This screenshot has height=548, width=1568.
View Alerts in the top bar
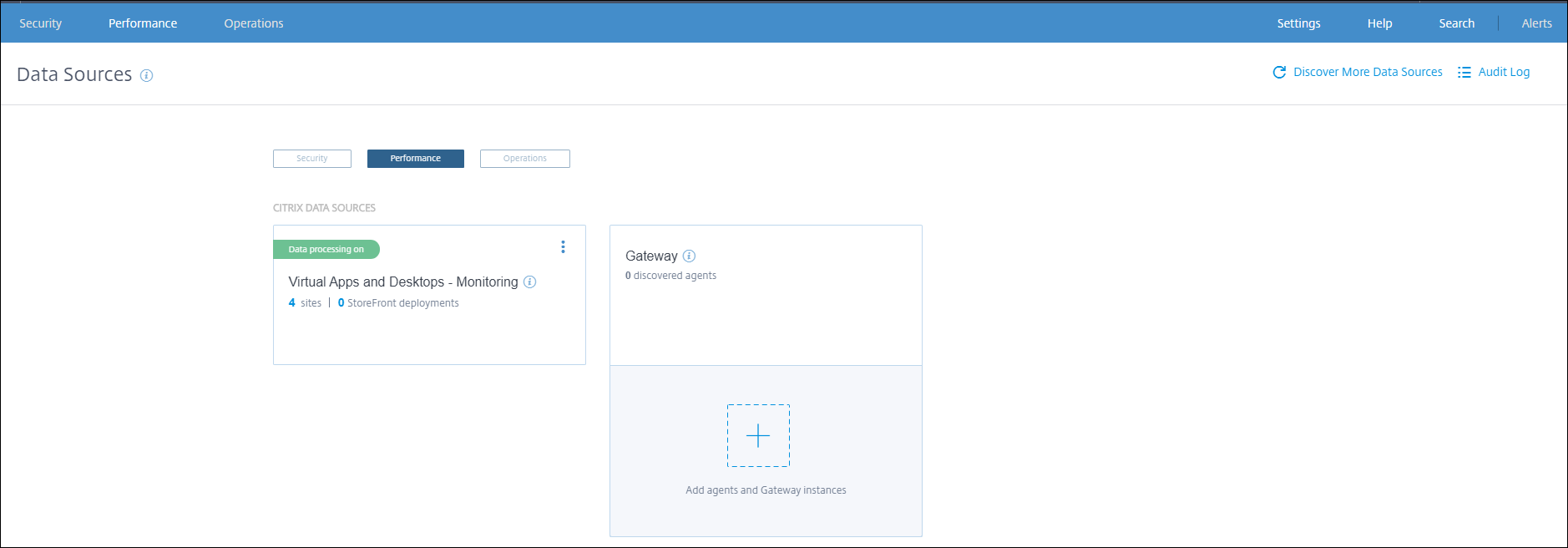coord(1536,23)
